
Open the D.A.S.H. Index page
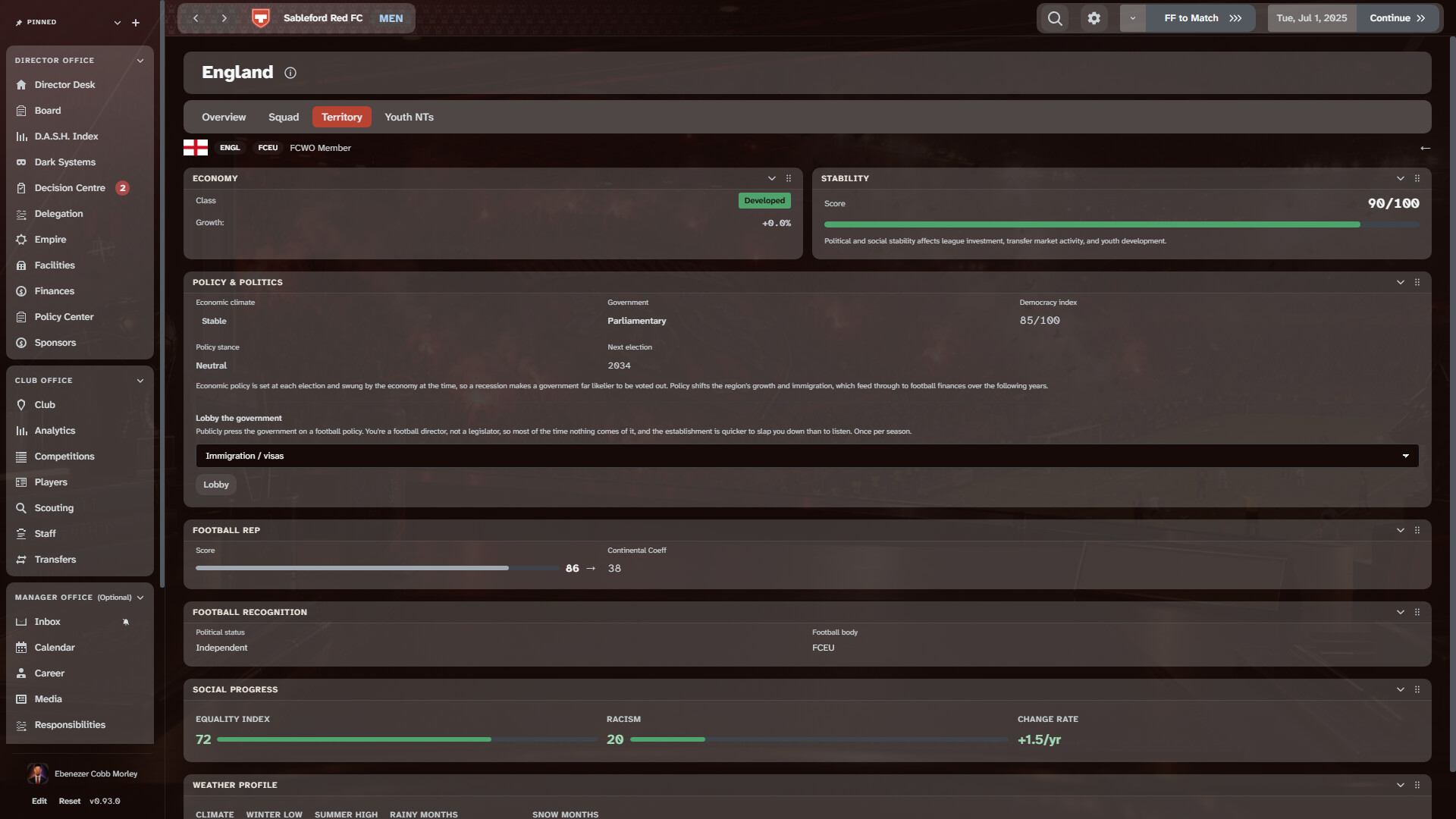pyautogui.click(x=79, y=136)
